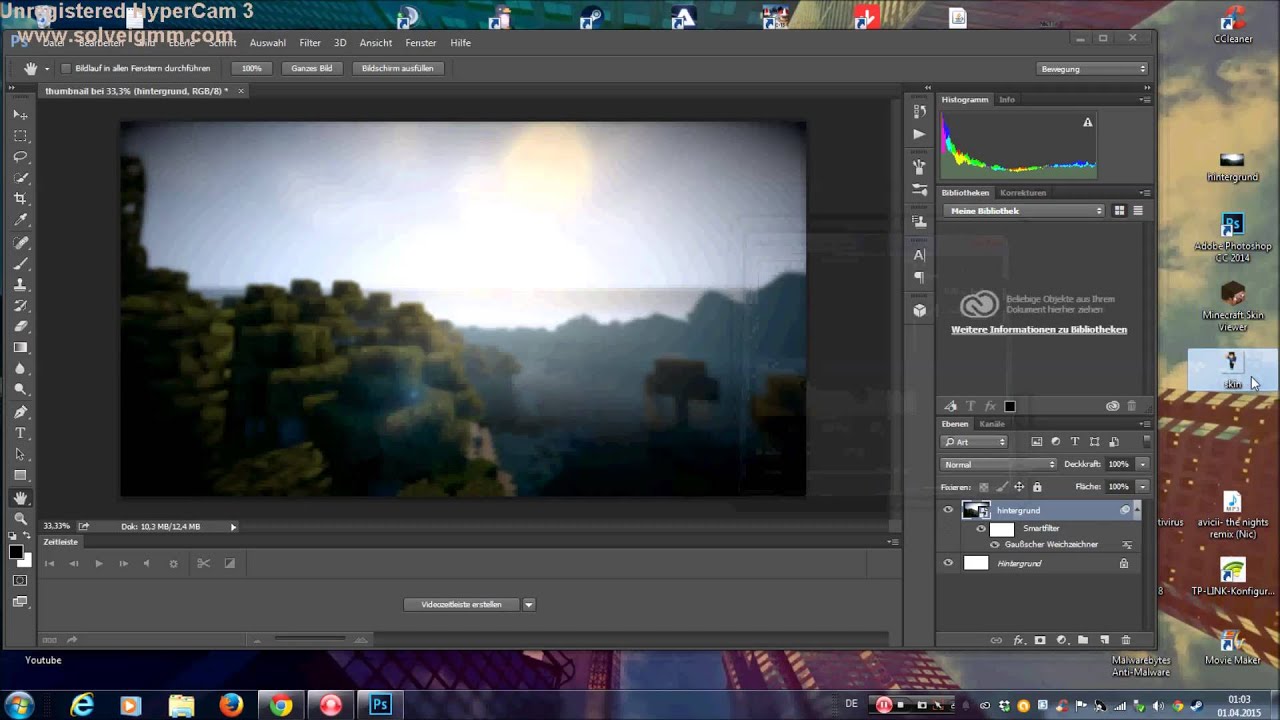Click Bildschirm ausfüllen button
Image resolution: width=1280 pixels, height=720 pixels.
[398, 69]
